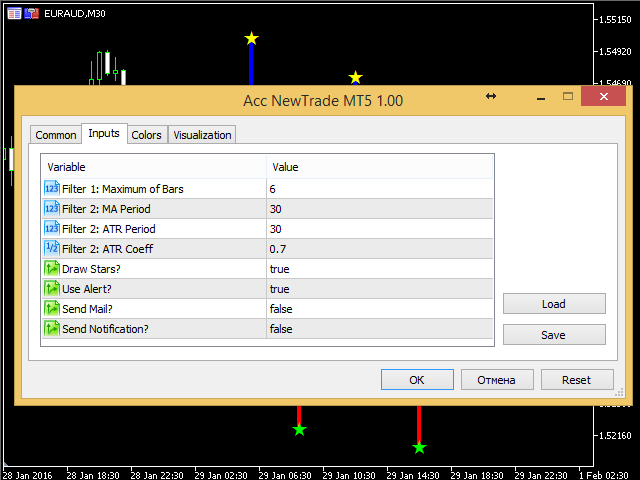Change the Use Alert? value true

point(380,289)
